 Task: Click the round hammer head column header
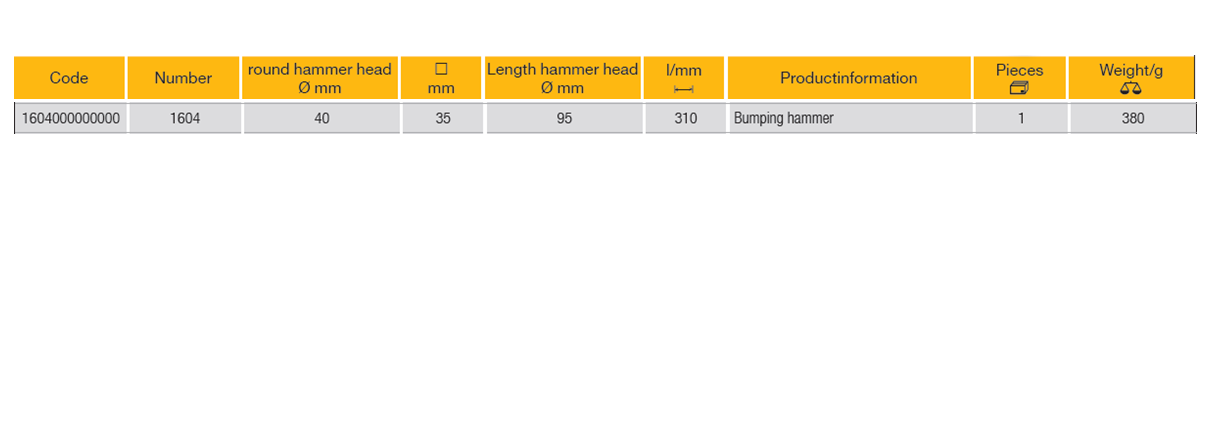(x=320, y=78)
